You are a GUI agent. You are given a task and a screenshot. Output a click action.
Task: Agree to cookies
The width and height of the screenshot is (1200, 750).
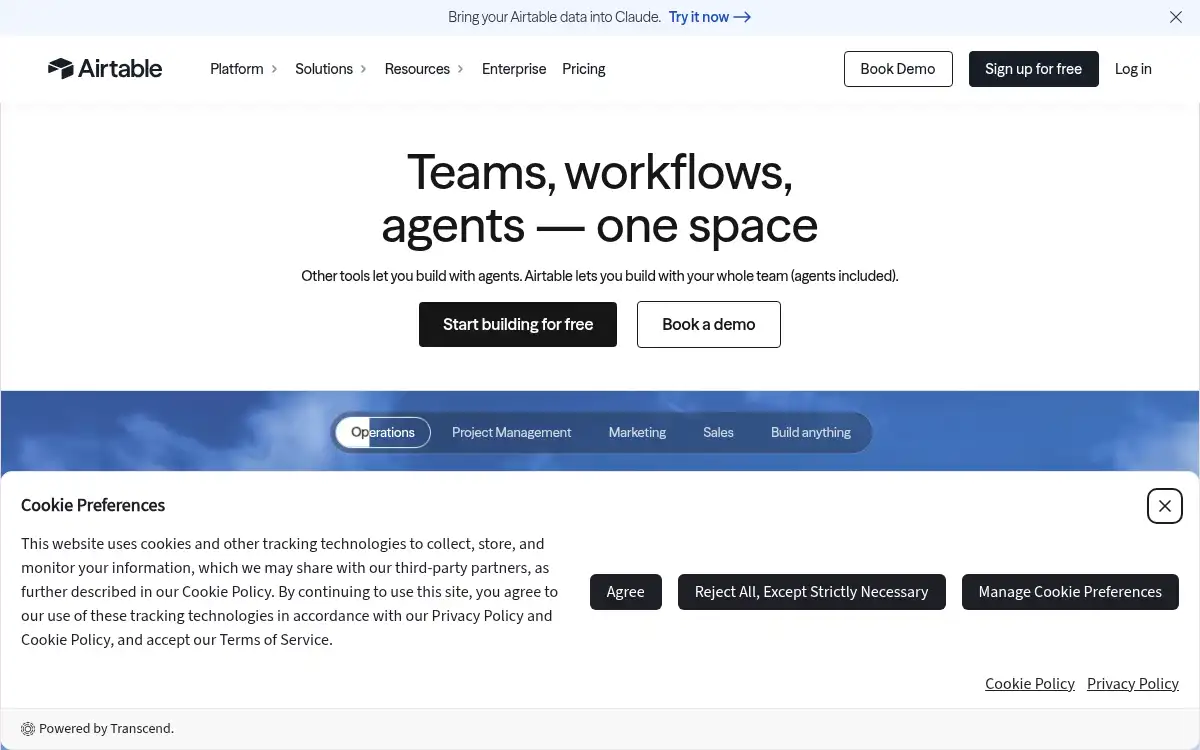(625, 592)
